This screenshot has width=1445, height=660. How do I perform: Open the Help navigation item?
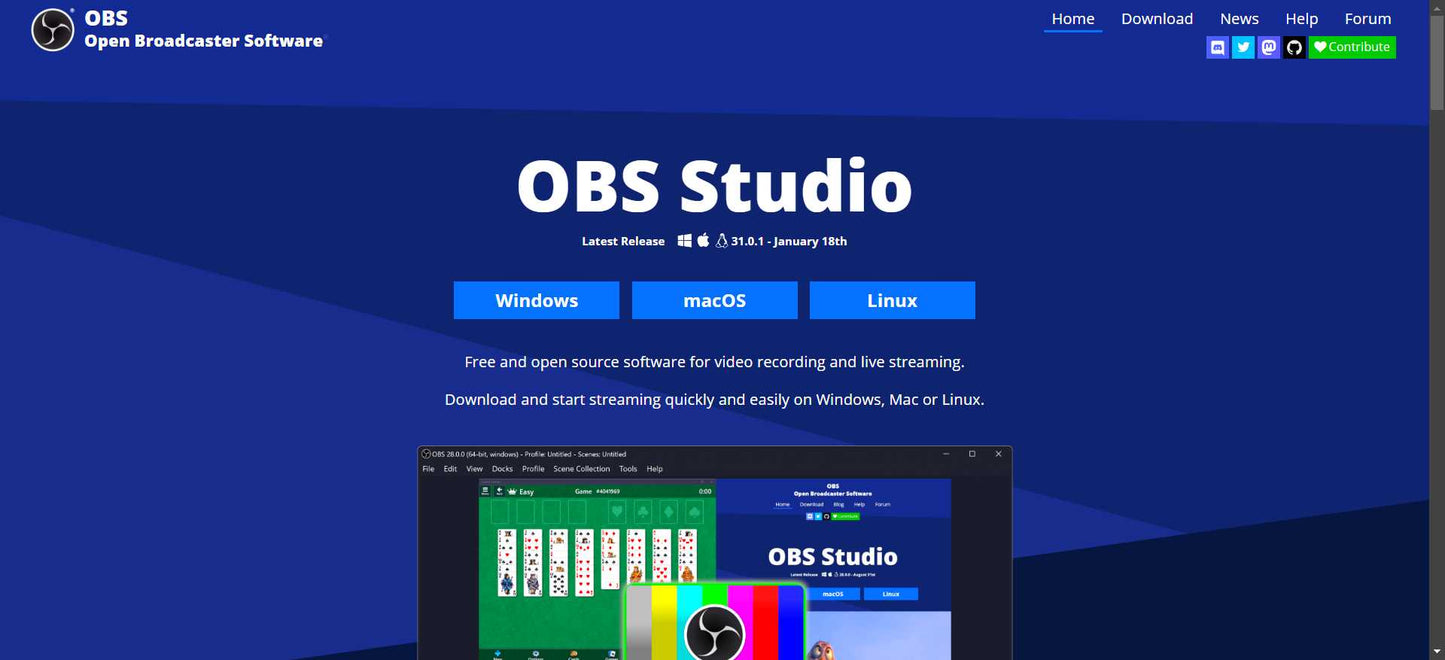(1301, 19)
